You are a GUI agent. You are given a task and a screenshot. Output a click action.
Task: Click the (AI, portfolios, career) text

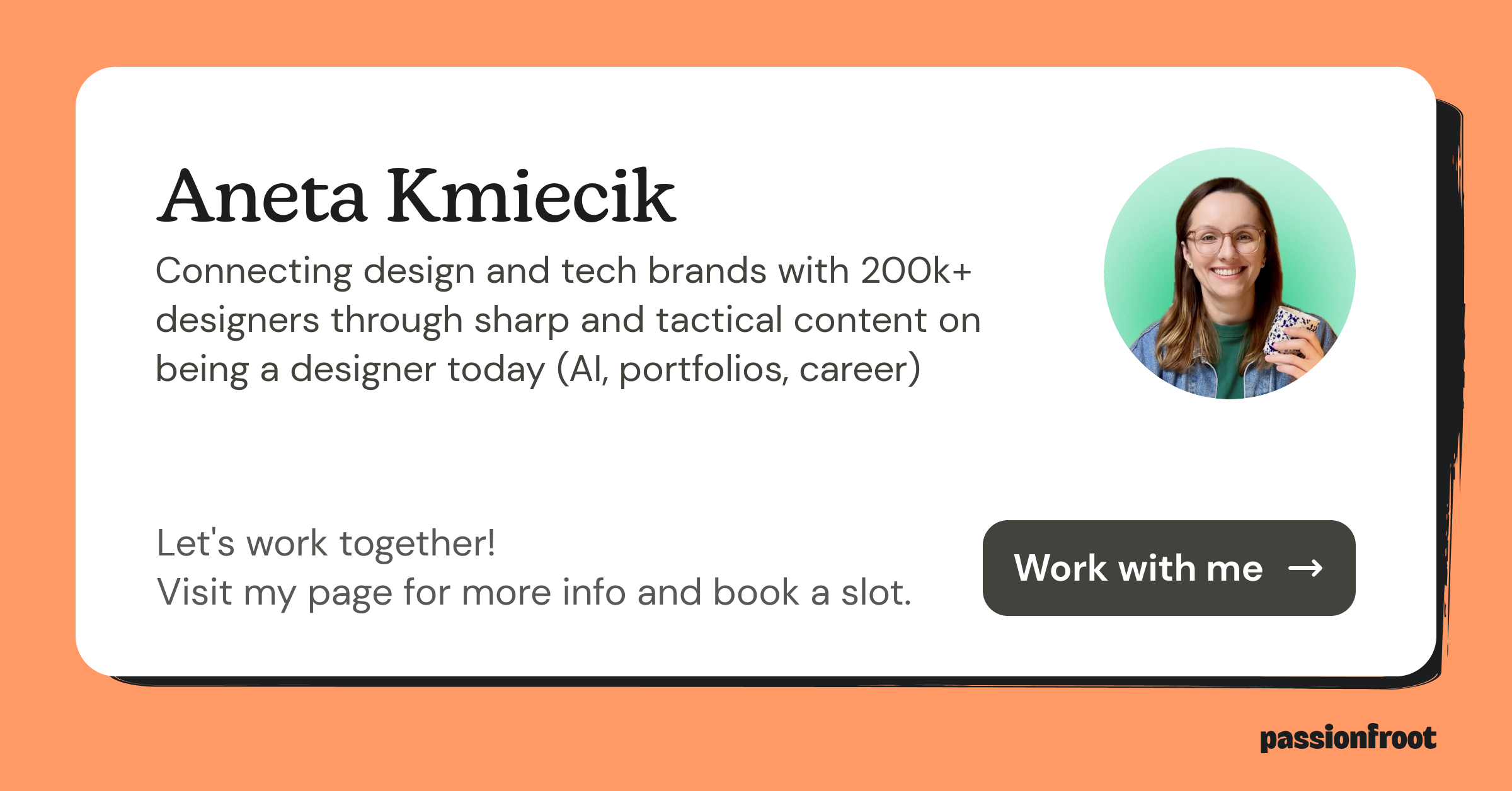(738, 370)
